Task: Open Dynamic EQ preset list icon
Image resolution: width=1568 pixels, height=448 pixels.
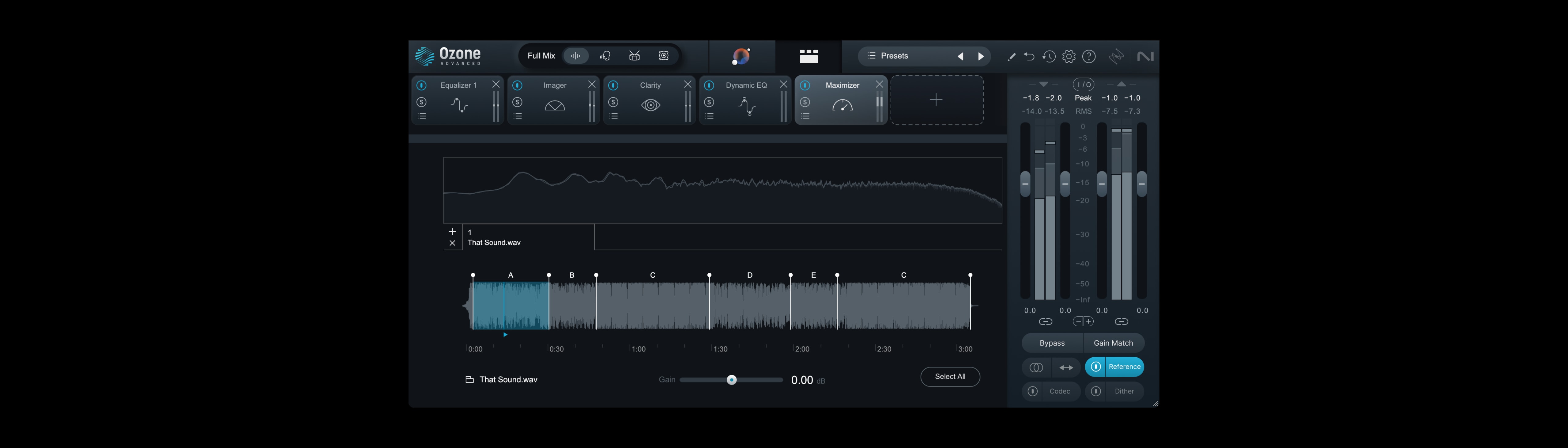Action: 709,116
